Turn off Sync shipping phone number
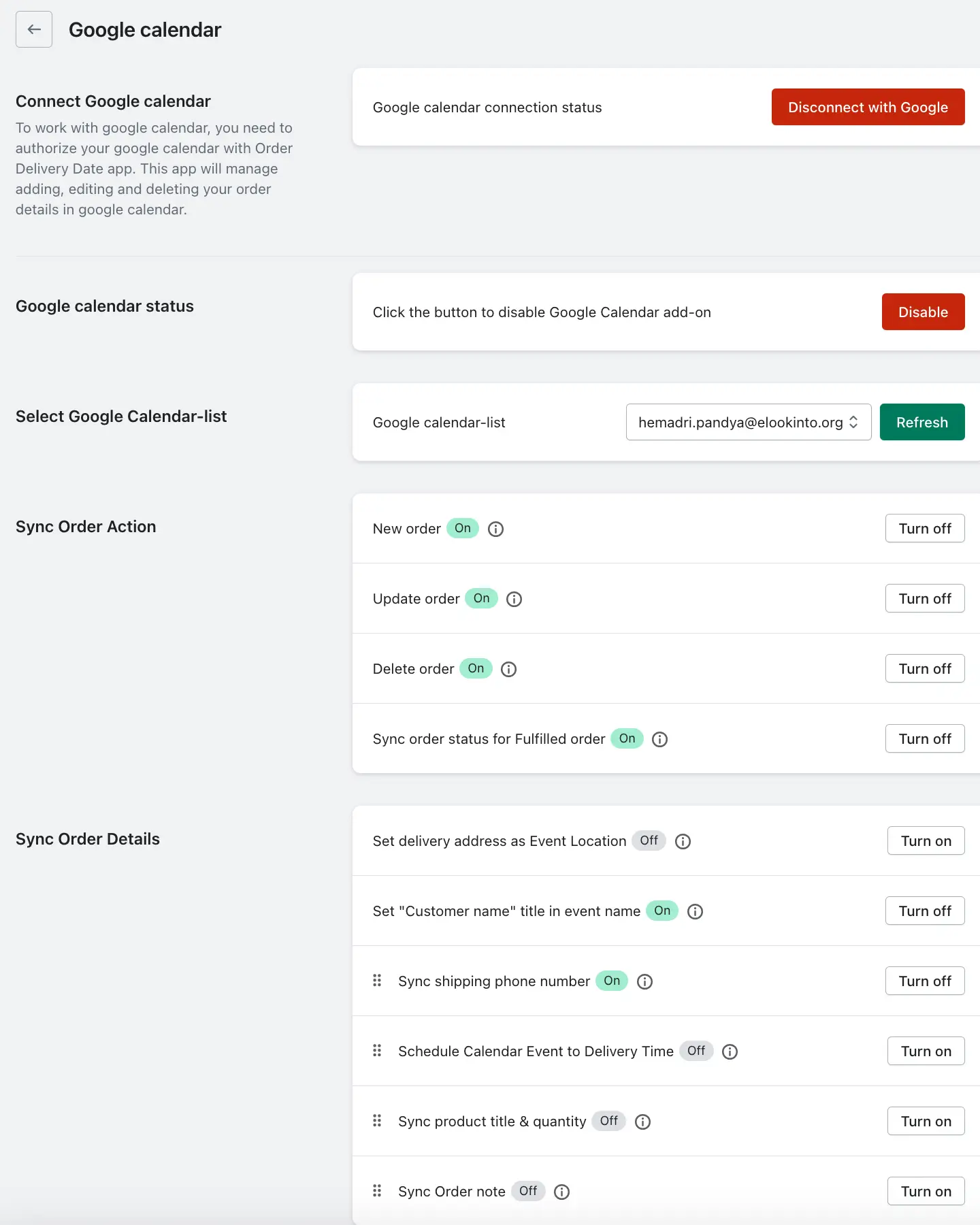980x1225 pixels. pyautogui.click(x=925, y=981)
